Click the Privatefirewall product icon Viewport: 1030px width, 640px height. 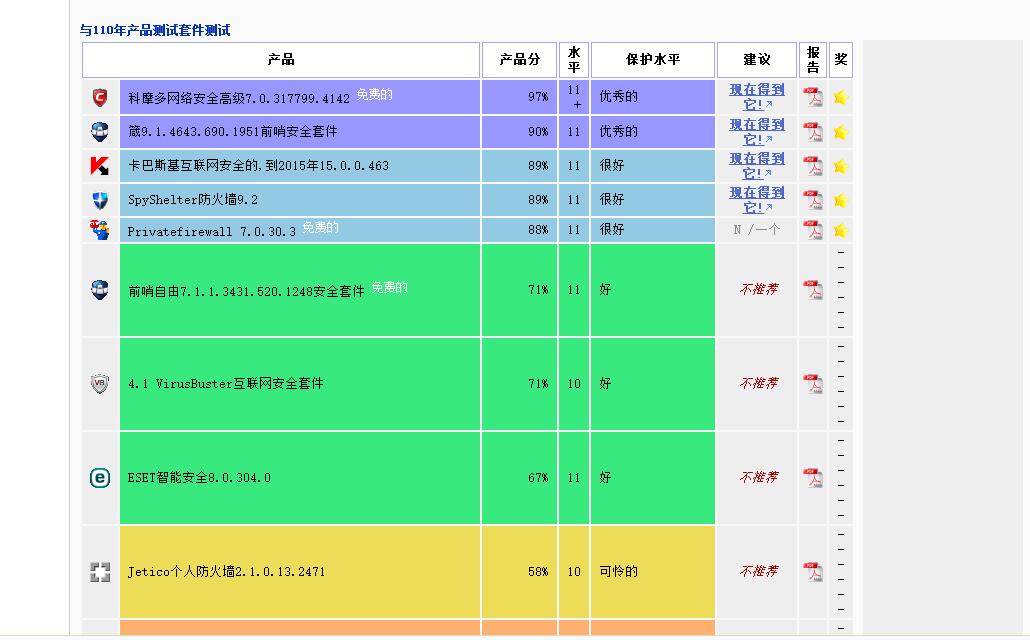[x=100, y=230]
